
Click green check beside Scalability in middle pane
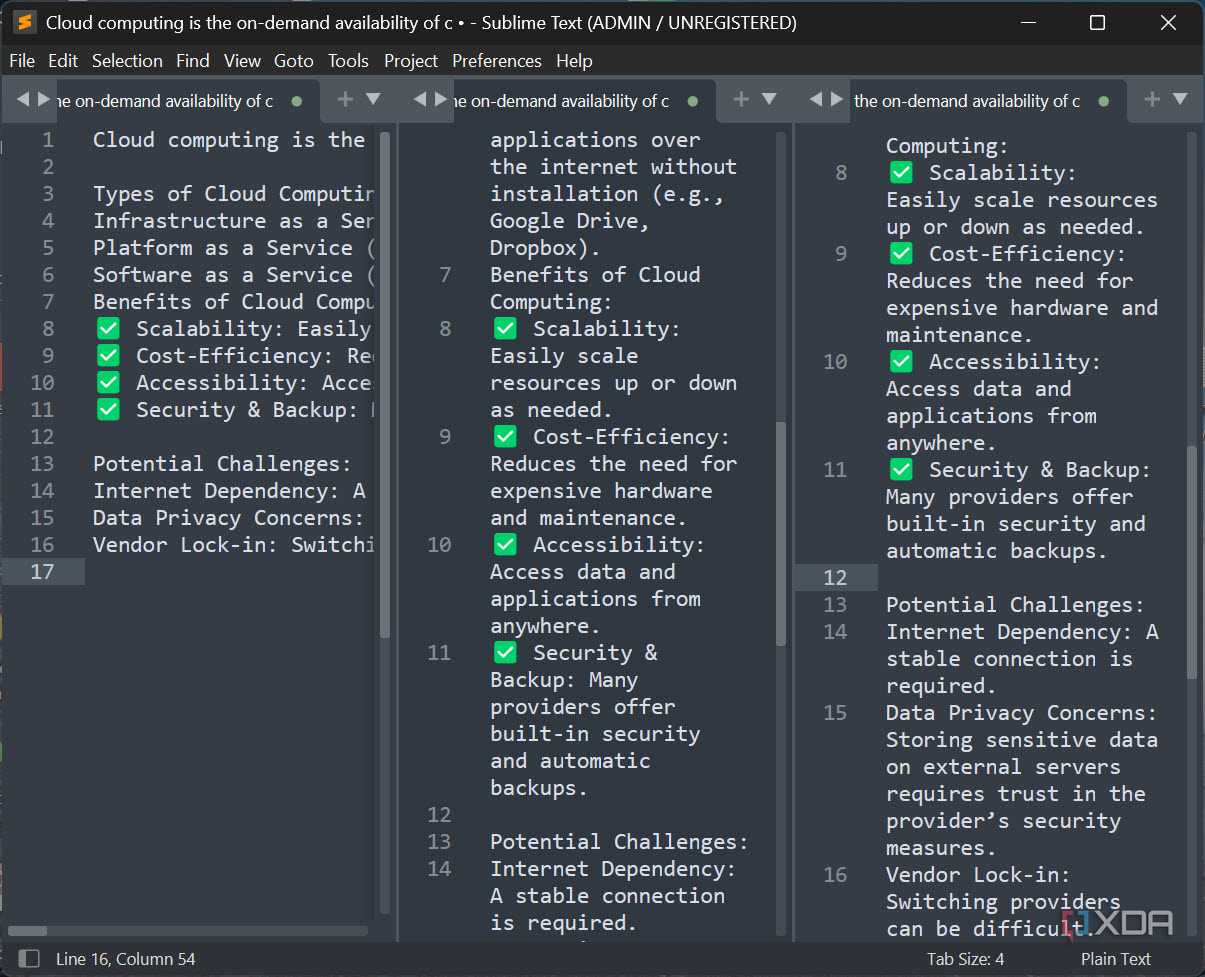pyautogui.click(x=505, y=329)
